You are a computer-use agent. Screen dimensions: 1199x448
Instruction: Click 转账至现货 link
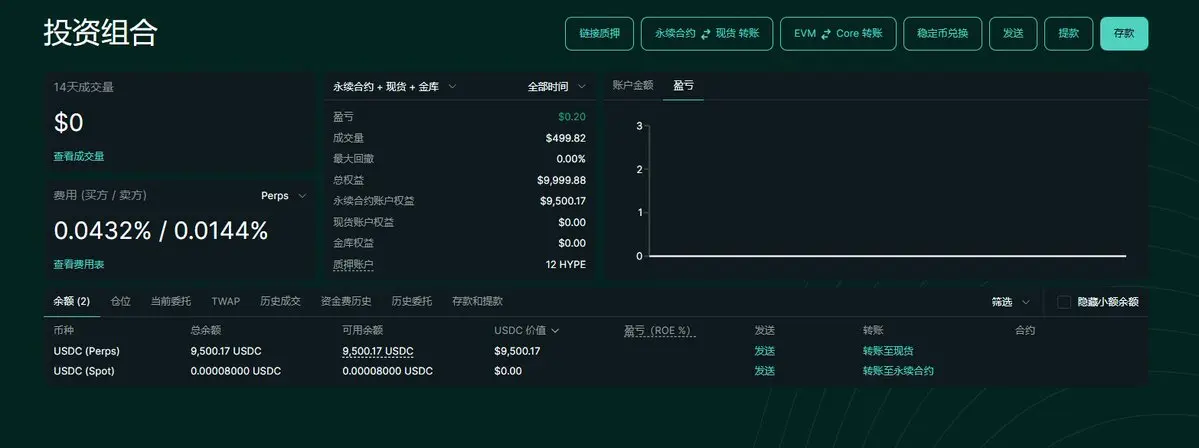pos(888,351)
